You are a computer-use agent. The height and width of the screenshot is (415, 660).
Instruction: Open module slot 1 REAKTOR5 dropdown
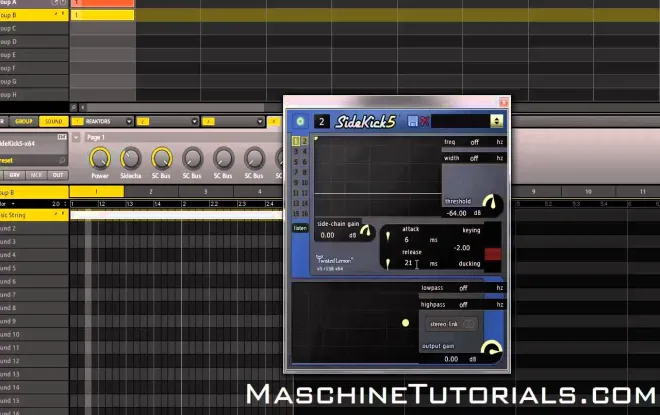129,122
